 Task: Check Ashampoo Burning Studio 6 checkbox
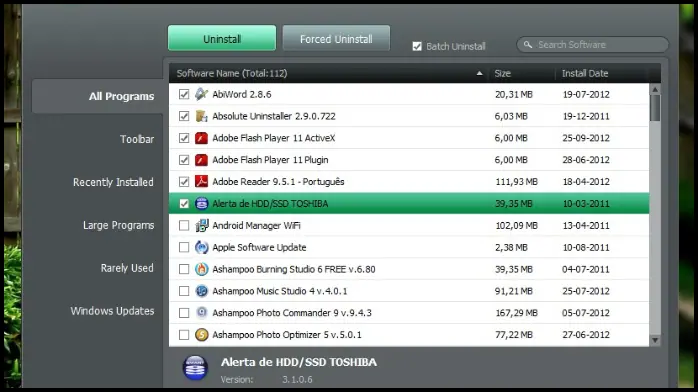pyautogui.click(x=184, y=269)
